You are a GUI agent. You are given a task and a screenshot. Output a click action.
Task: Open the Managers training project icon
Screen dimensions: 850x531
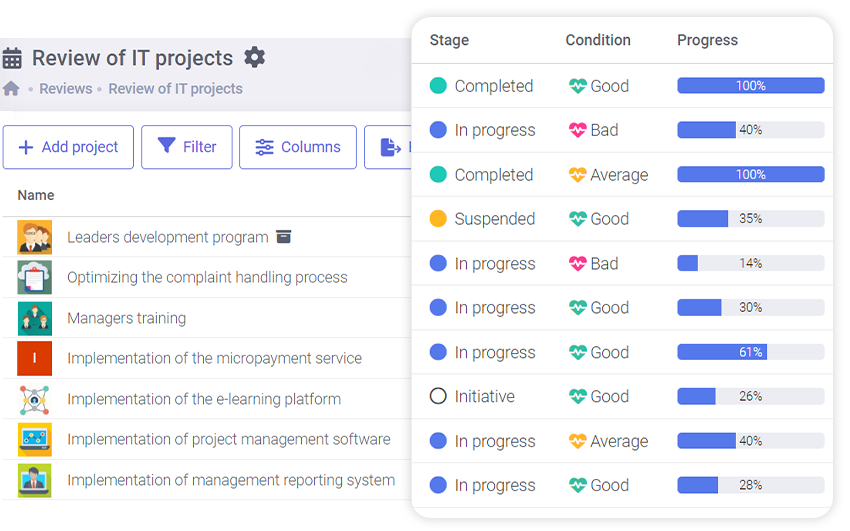pyautogui.click(x=34, y=318)
